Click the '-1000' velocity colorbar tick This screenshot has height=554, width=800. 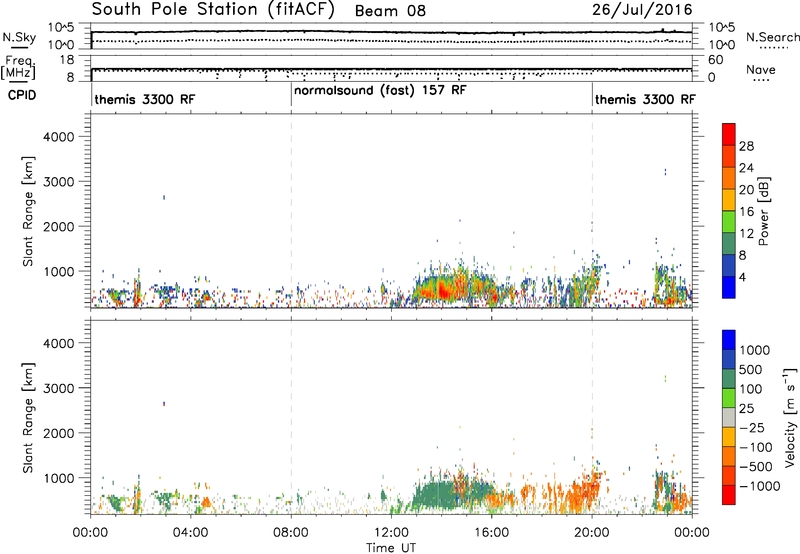[759, 486]
